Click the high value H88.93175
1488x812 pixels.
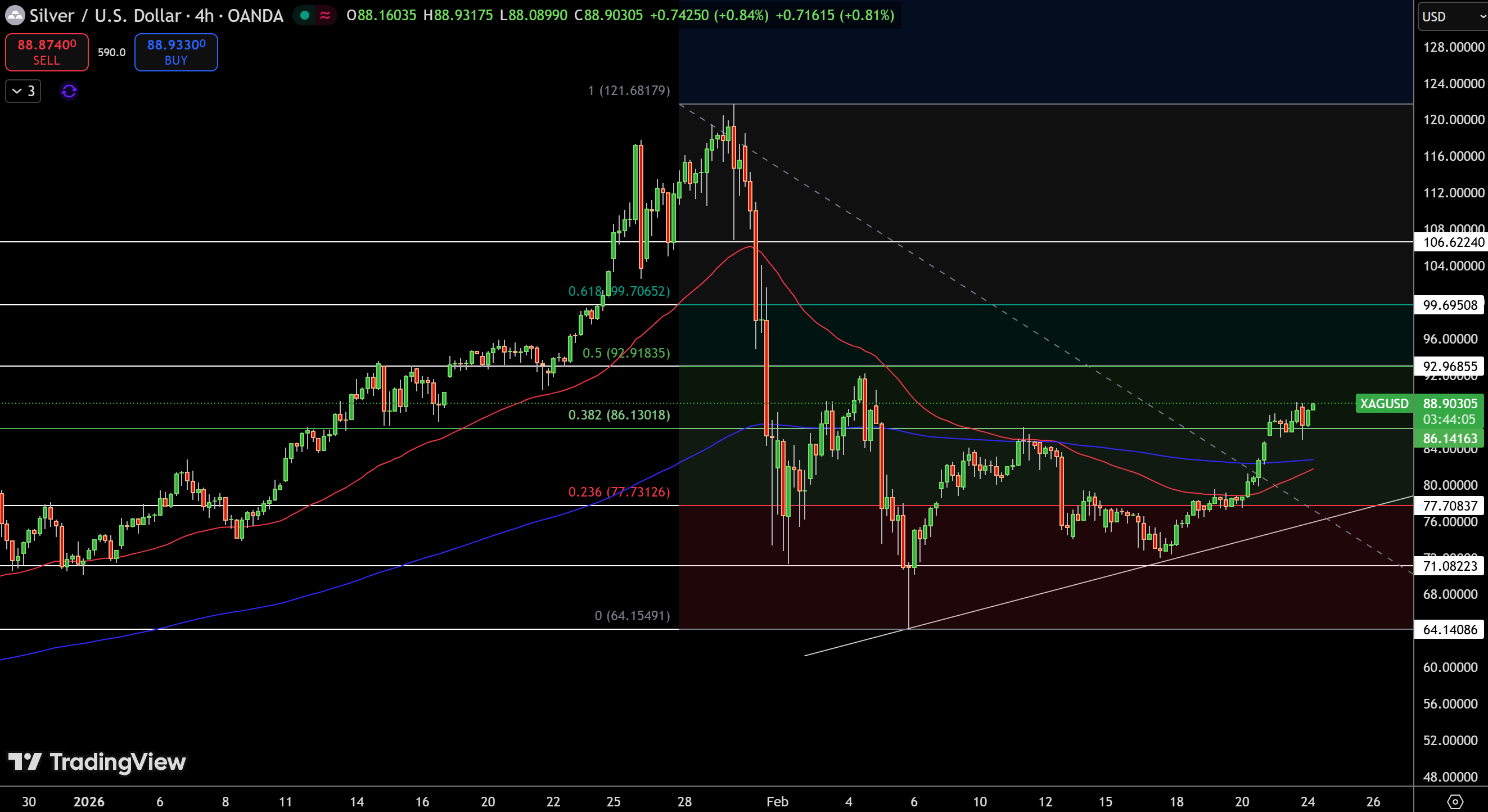458,15
